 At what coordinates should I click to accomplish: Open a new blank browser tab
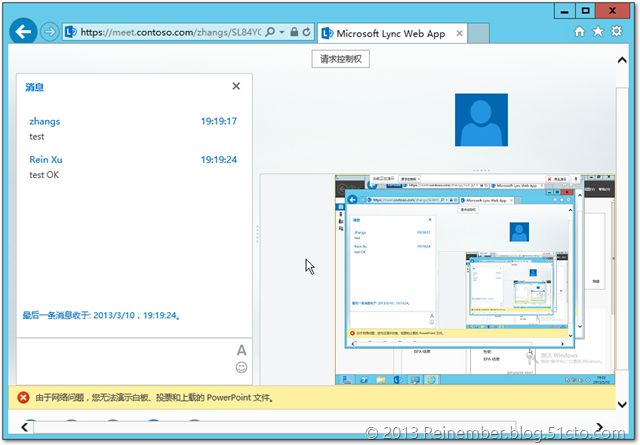pos(478,33)
